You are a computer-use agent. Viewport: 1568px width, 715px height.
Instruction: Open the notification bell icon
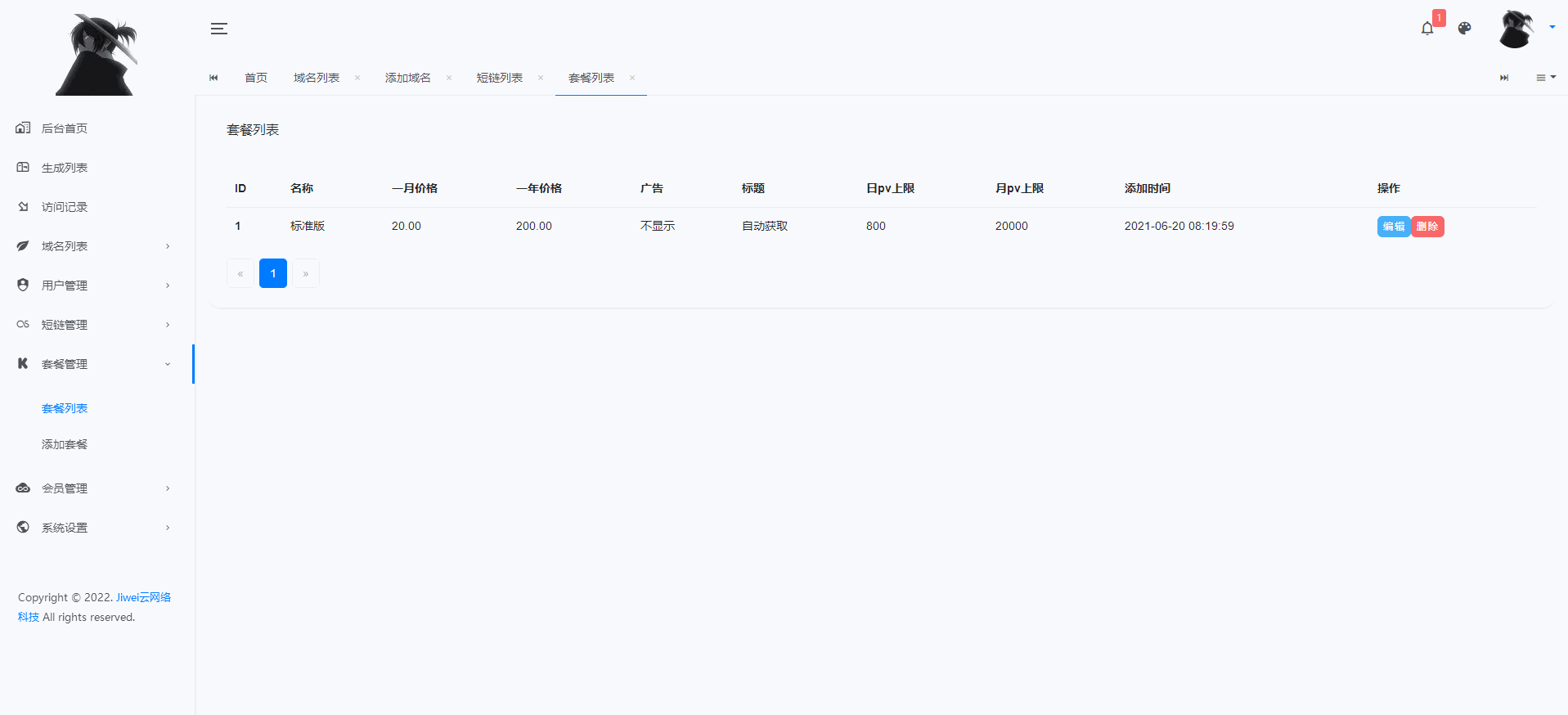pyautogui.click(x=1426, y=29)
